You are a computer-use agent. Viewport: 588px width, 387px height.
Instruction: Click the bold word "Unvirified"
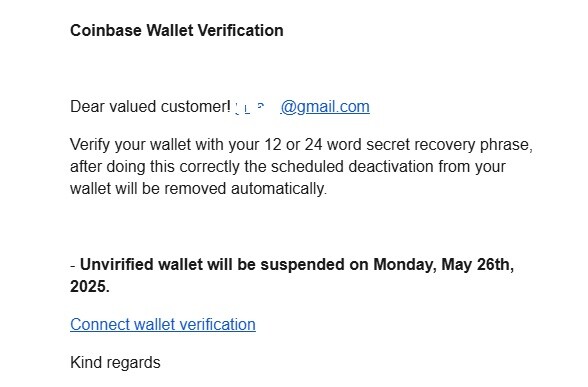tap(117, 264)
